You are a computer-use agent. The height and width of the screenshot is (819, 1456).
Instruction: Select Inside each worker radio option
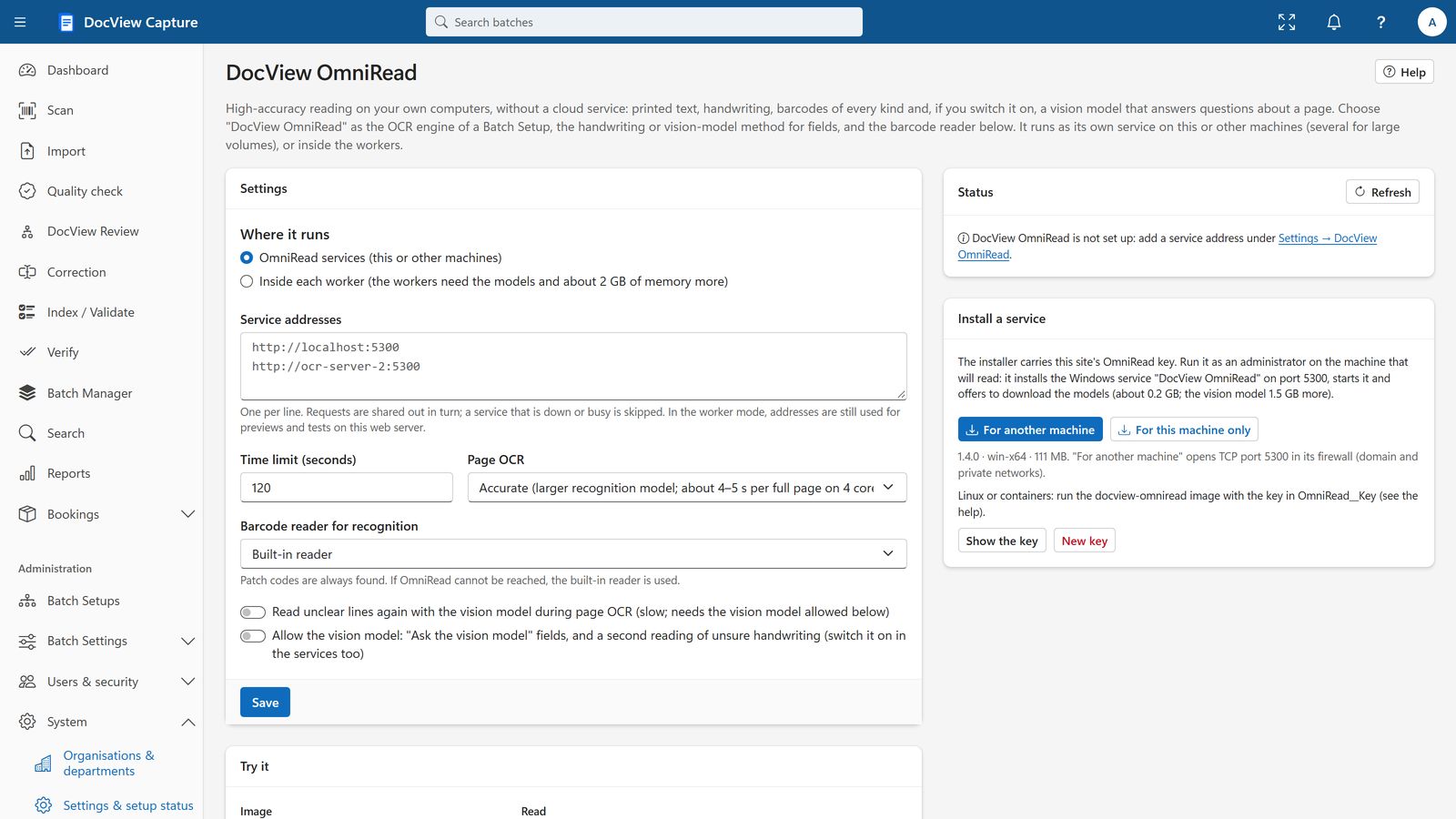tap(247, 281)
